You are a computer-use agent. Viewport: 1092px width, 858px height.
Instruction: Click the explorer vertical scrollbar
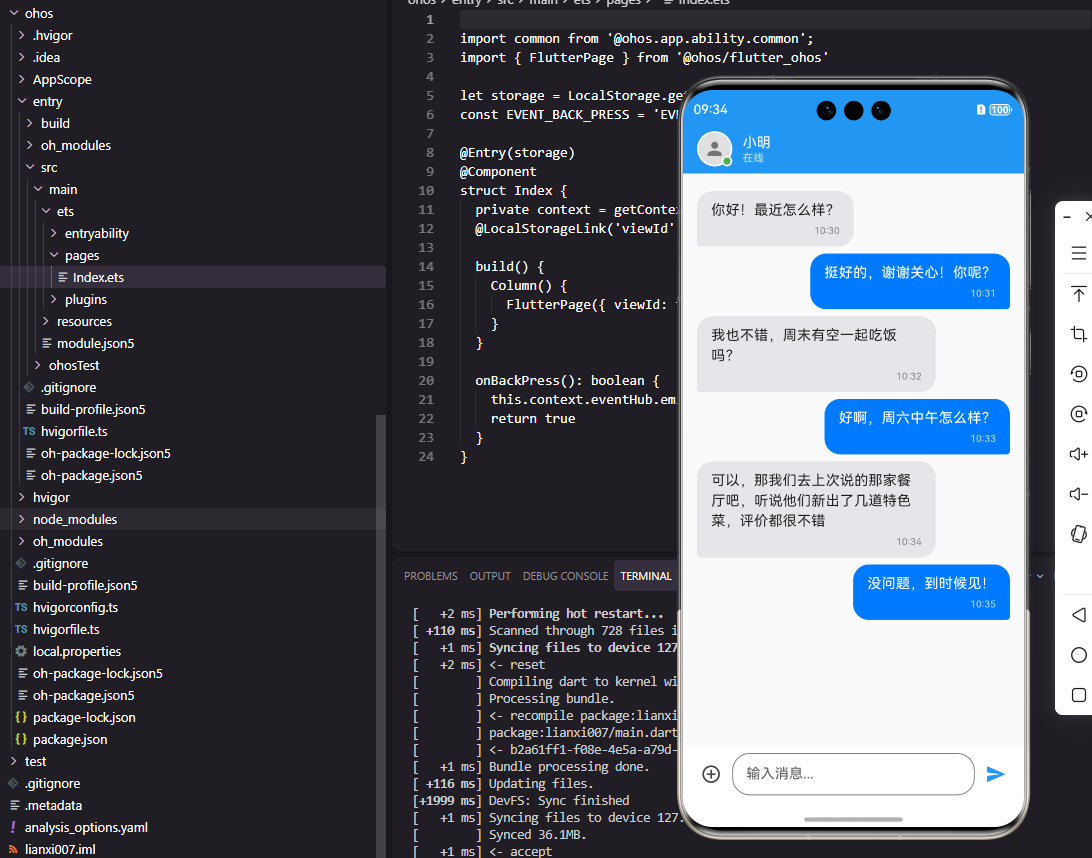point(380,636)
